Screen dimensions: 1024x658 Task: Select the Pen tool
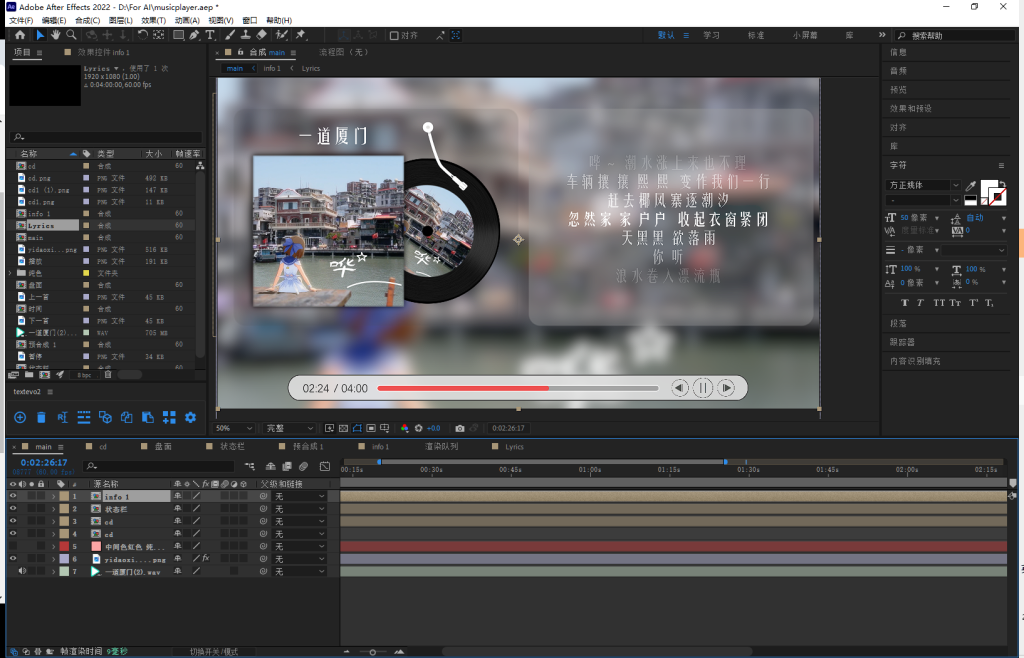click(x=194, y=35)
